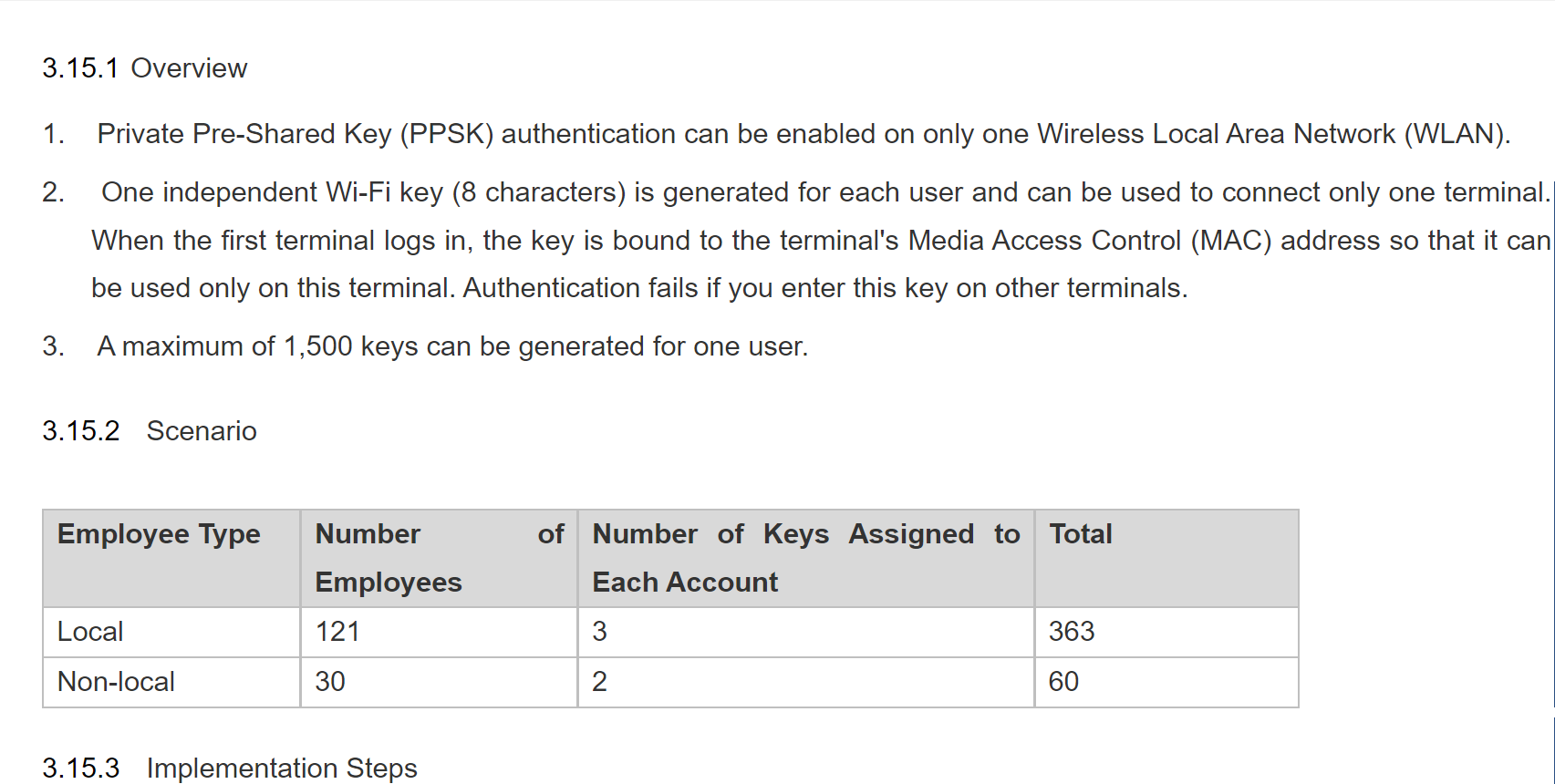Click the total cell showing 60

click(1166, 682)
